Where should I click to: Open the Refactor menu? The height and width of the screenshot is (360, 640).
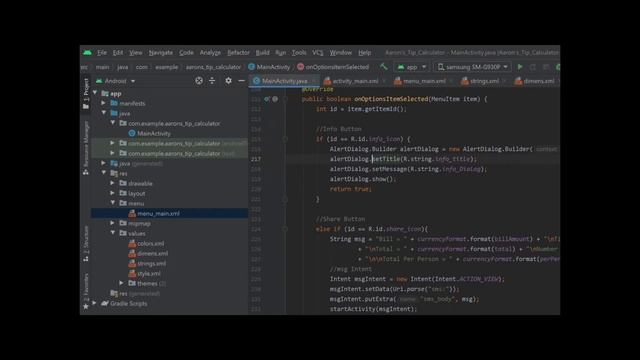coord(238,53)
